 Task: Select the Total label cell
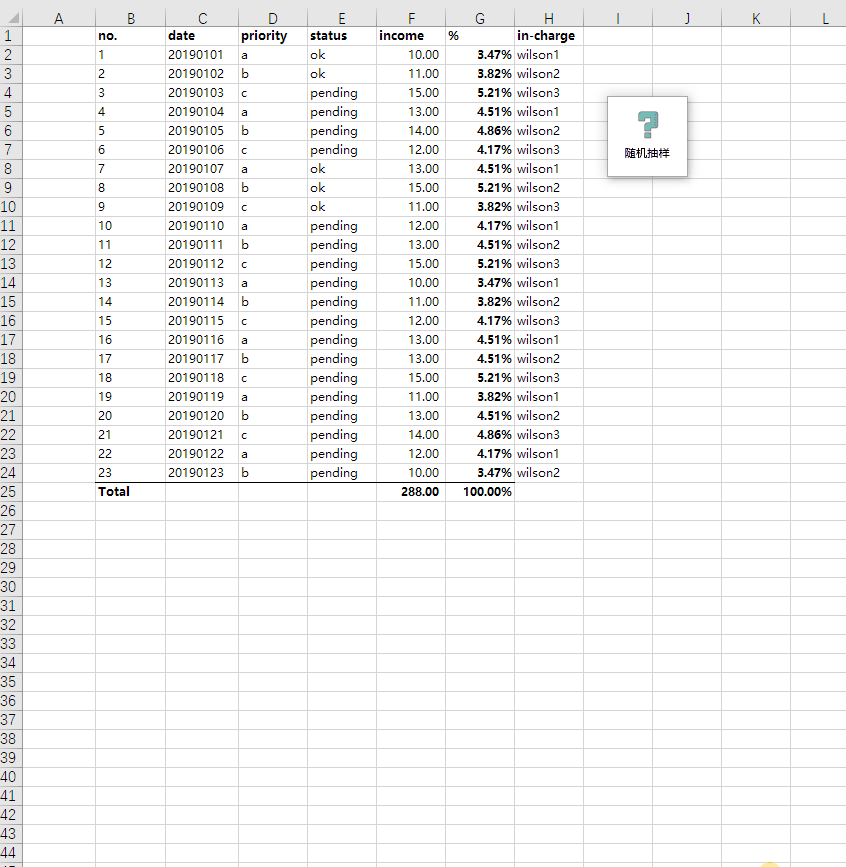tap(130, 492)
